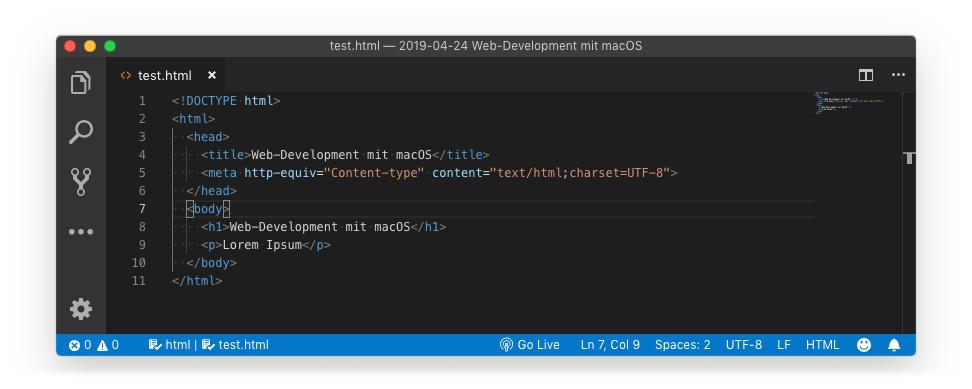Place cursor on <!DOCTYPE html> line
972x389 pixels.
coord(226,100)
